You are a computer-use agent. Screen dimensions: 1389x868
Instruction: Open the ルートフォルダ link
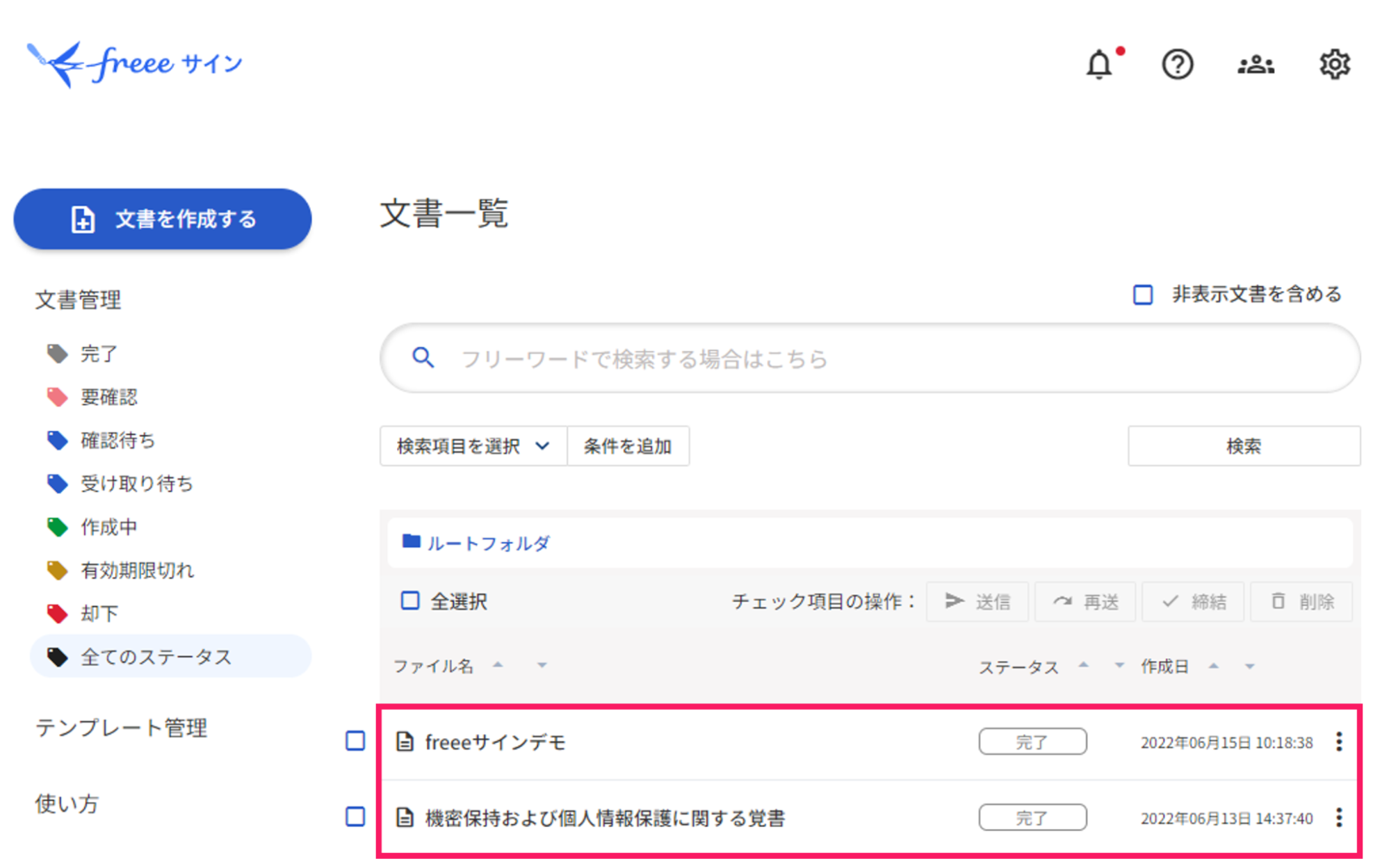[488, 543]
